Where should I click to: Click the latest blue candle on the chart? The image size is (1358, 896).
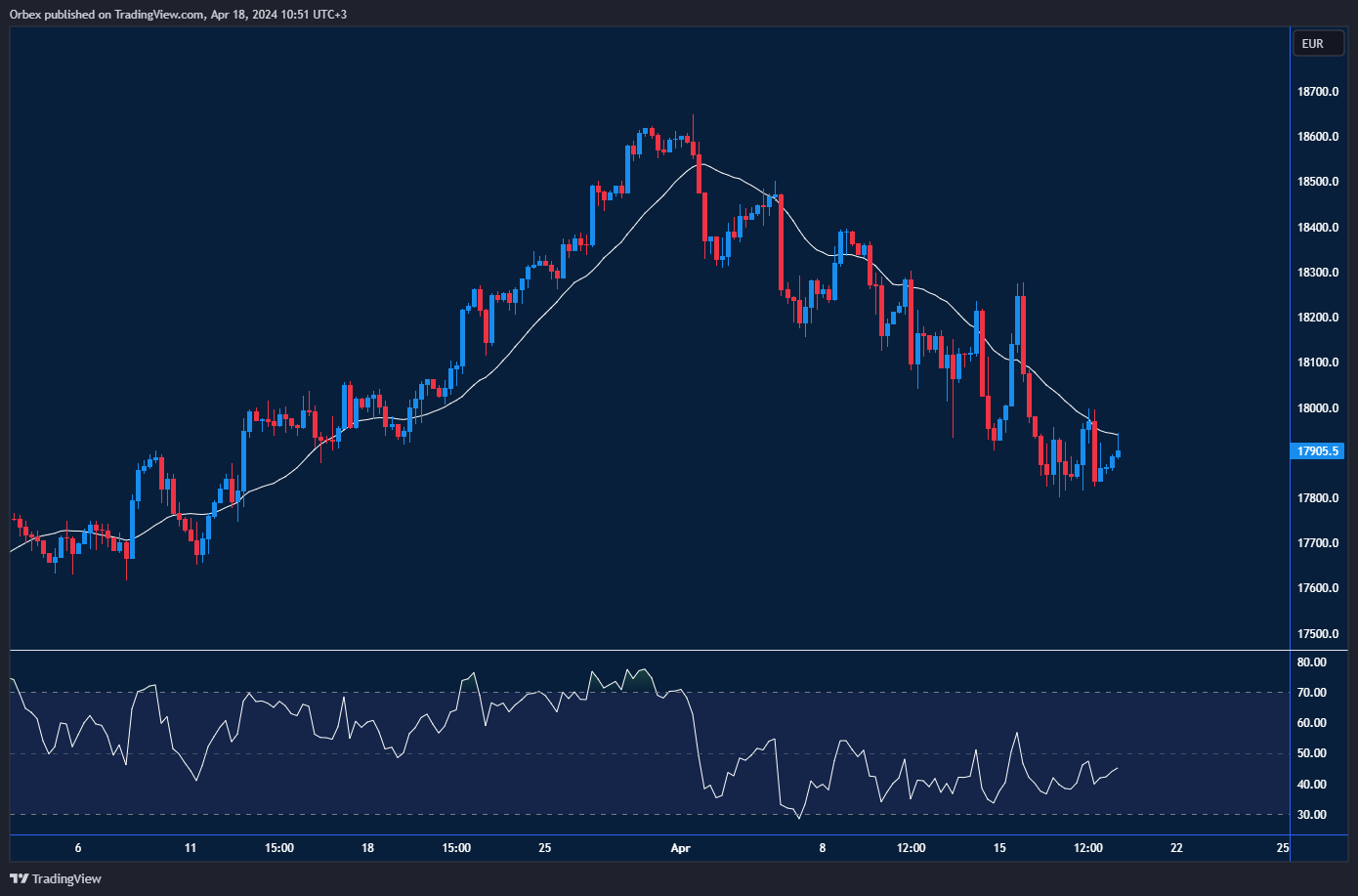pyautogui.click(x=1118, y=453)
